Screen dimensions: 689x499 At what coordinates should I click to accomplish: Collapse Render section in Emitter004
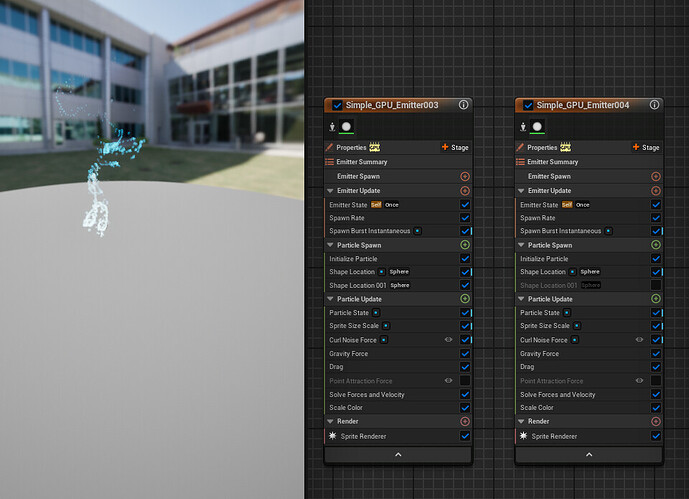coord(521,421)
